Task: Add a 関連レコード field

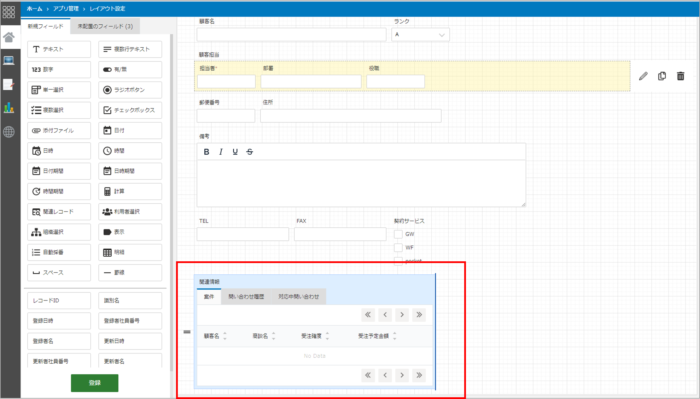Action: click(x=59, y=212)
